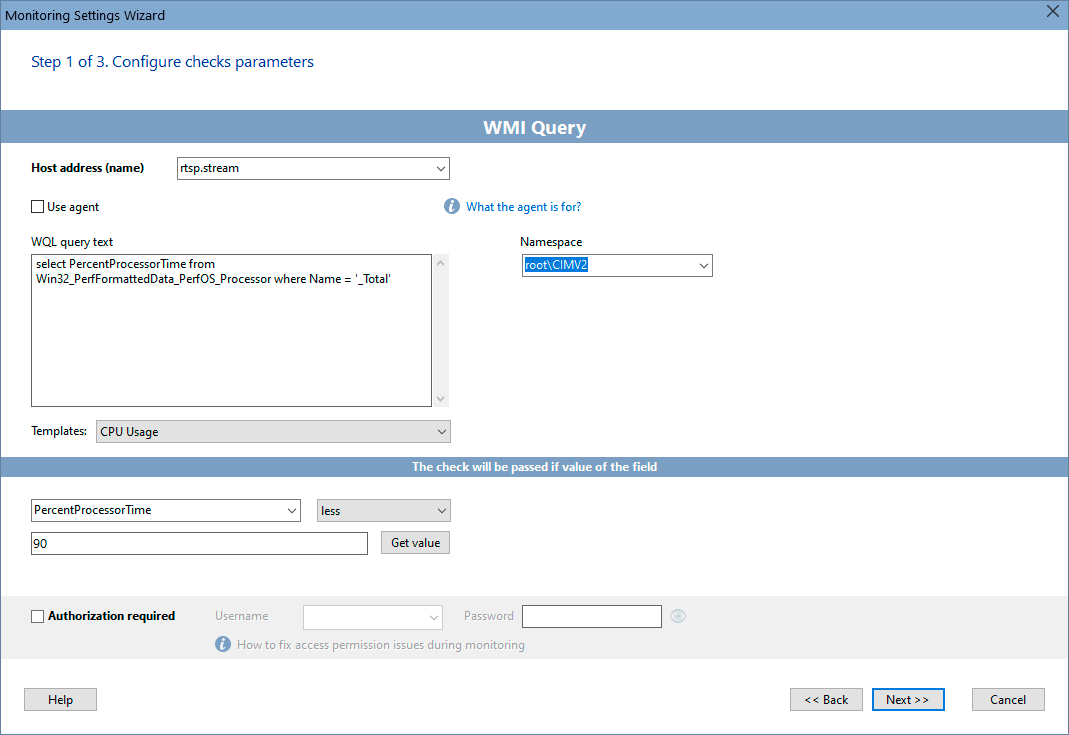Click the scroll-down arrow of the WQL query box

coord(440,398)
